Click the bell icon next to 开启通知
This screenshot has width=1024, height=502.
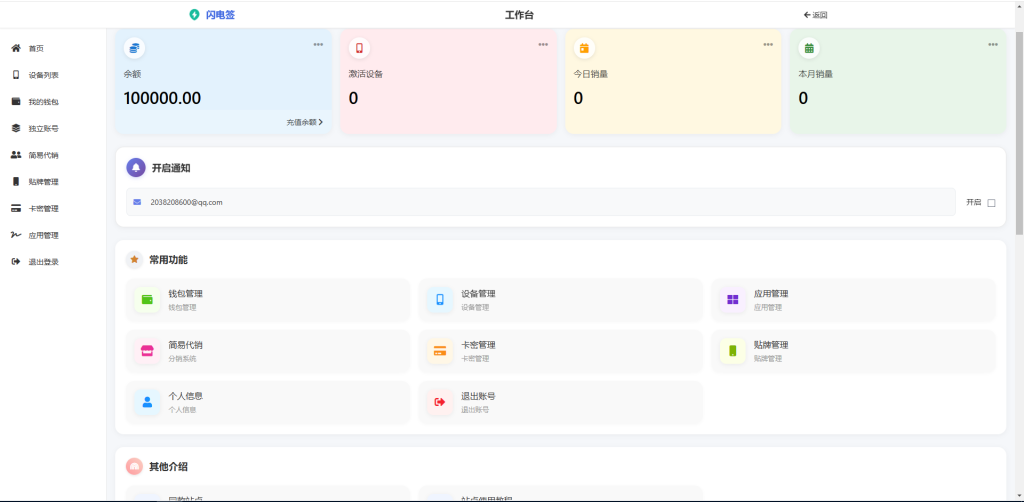(136, 168)
